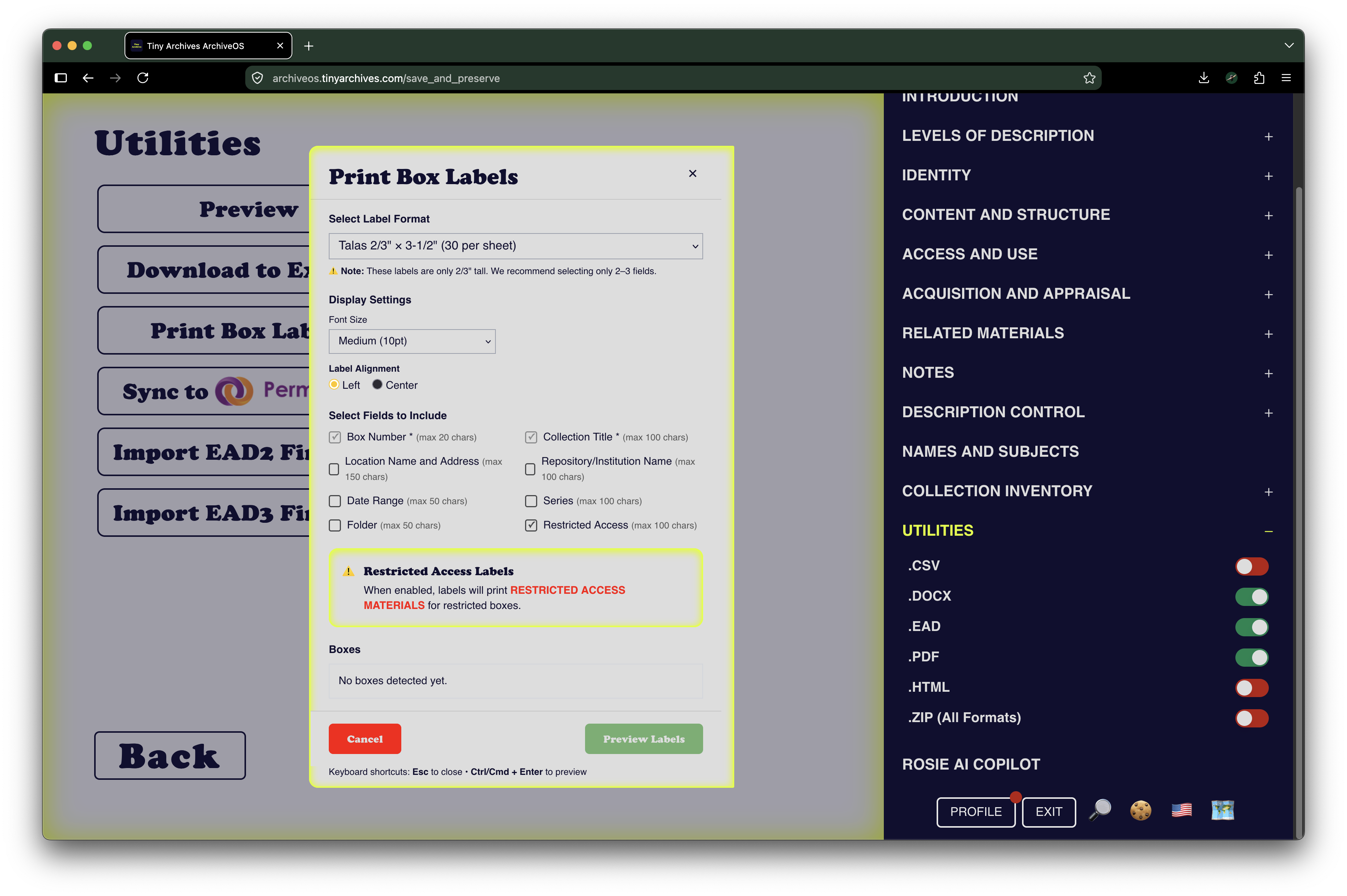Open the cookie settings icon
Viewport: 1347px width, 896px height.
[x=1140, y=810]
